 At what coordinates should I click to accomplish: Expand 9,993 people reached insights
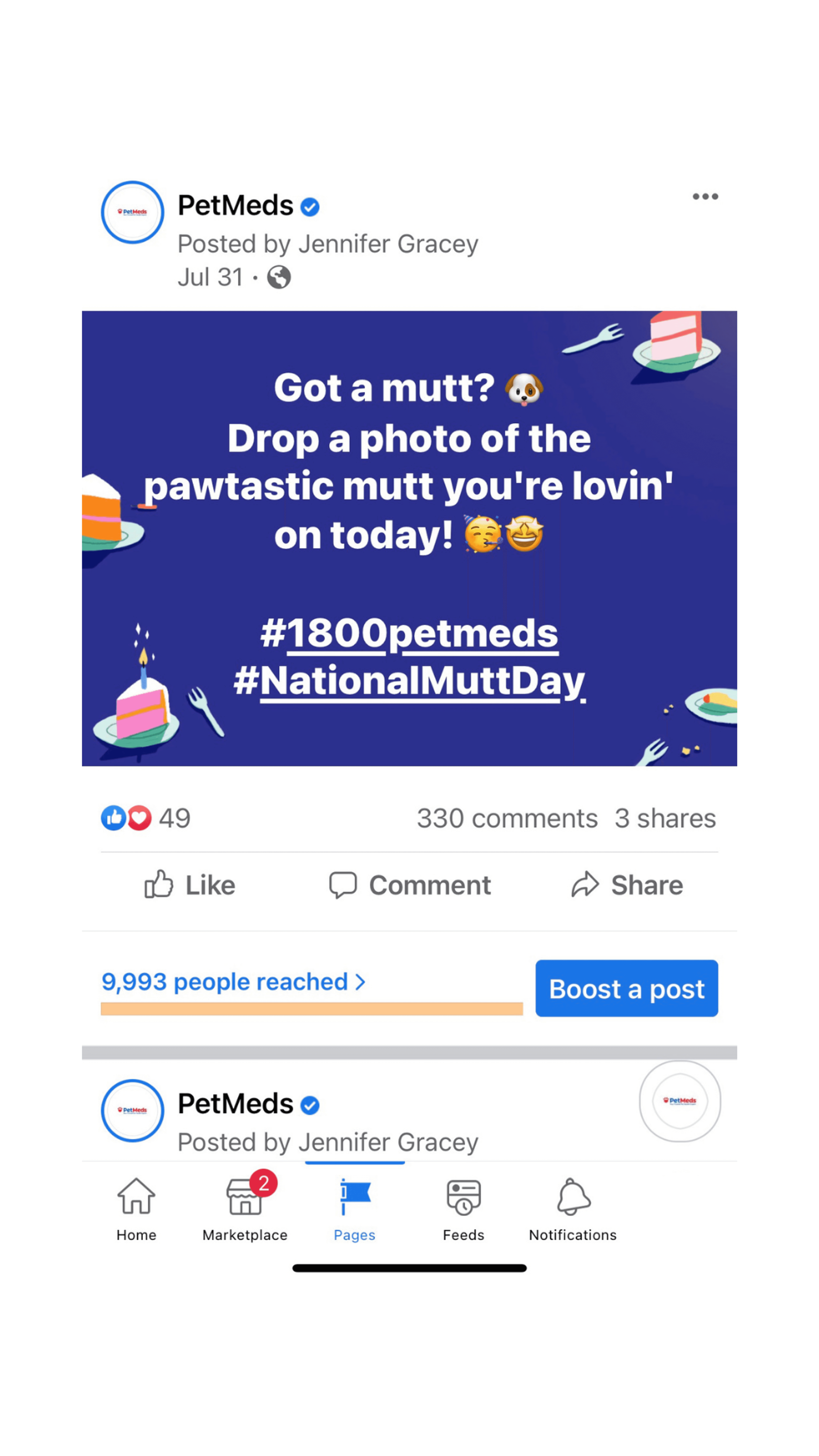coord(233,982)
